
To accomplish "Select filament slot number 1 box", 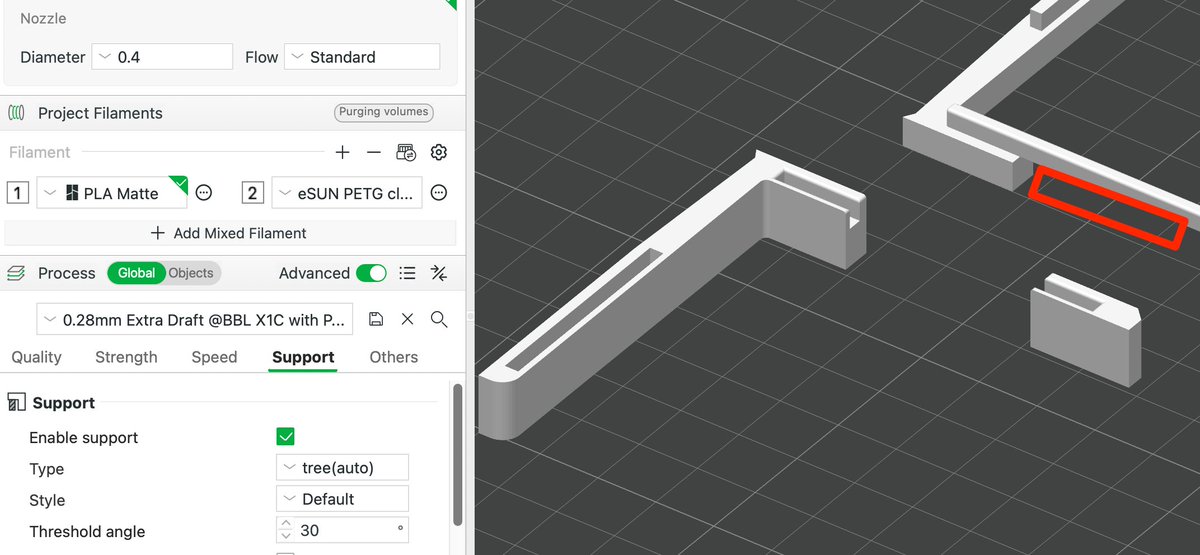I will 17,193.
